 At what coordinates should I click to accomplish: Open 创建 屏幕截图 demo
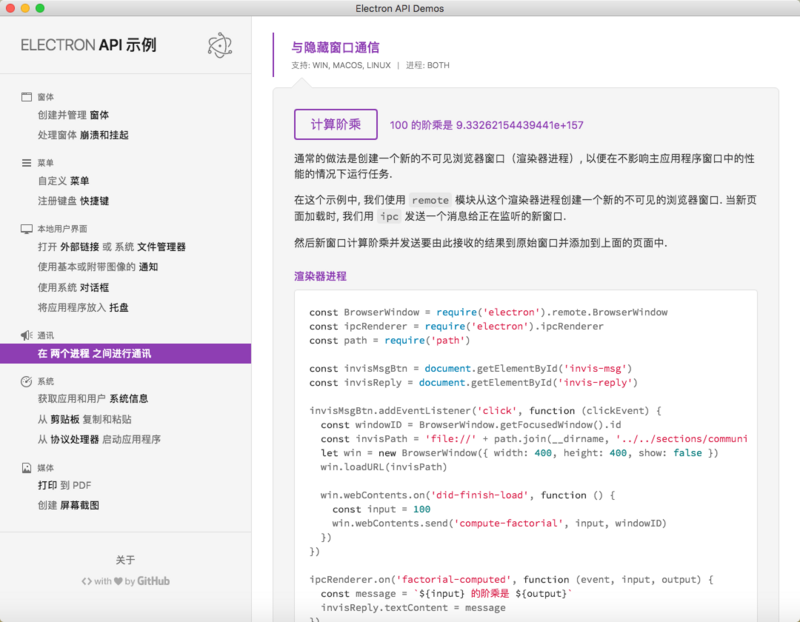tap(68, 505)
